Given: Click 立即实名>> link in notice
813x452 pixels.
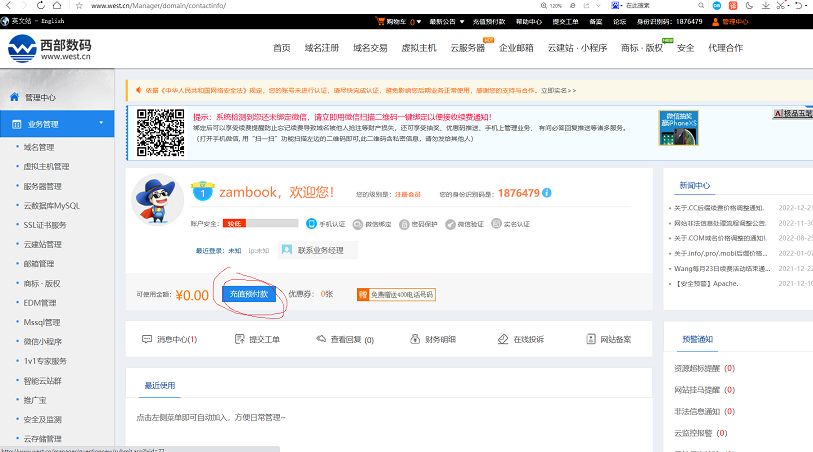Looking at the screenshot, I should click(558, 90).
